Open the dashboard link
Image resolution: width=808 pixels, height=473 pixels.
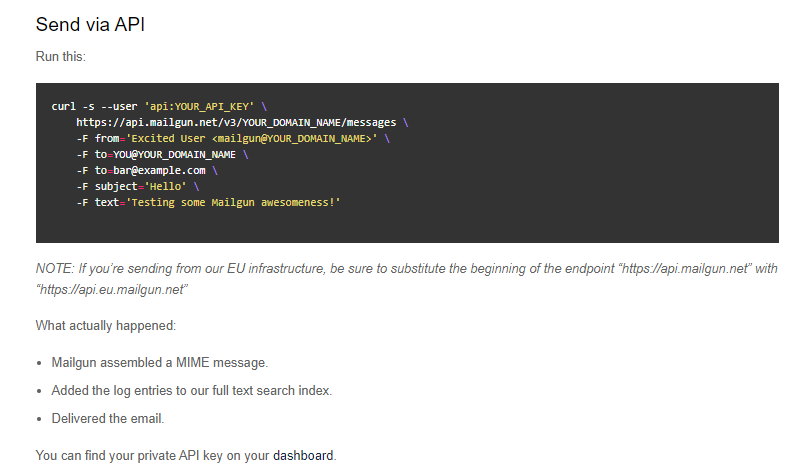pos(303,456)
